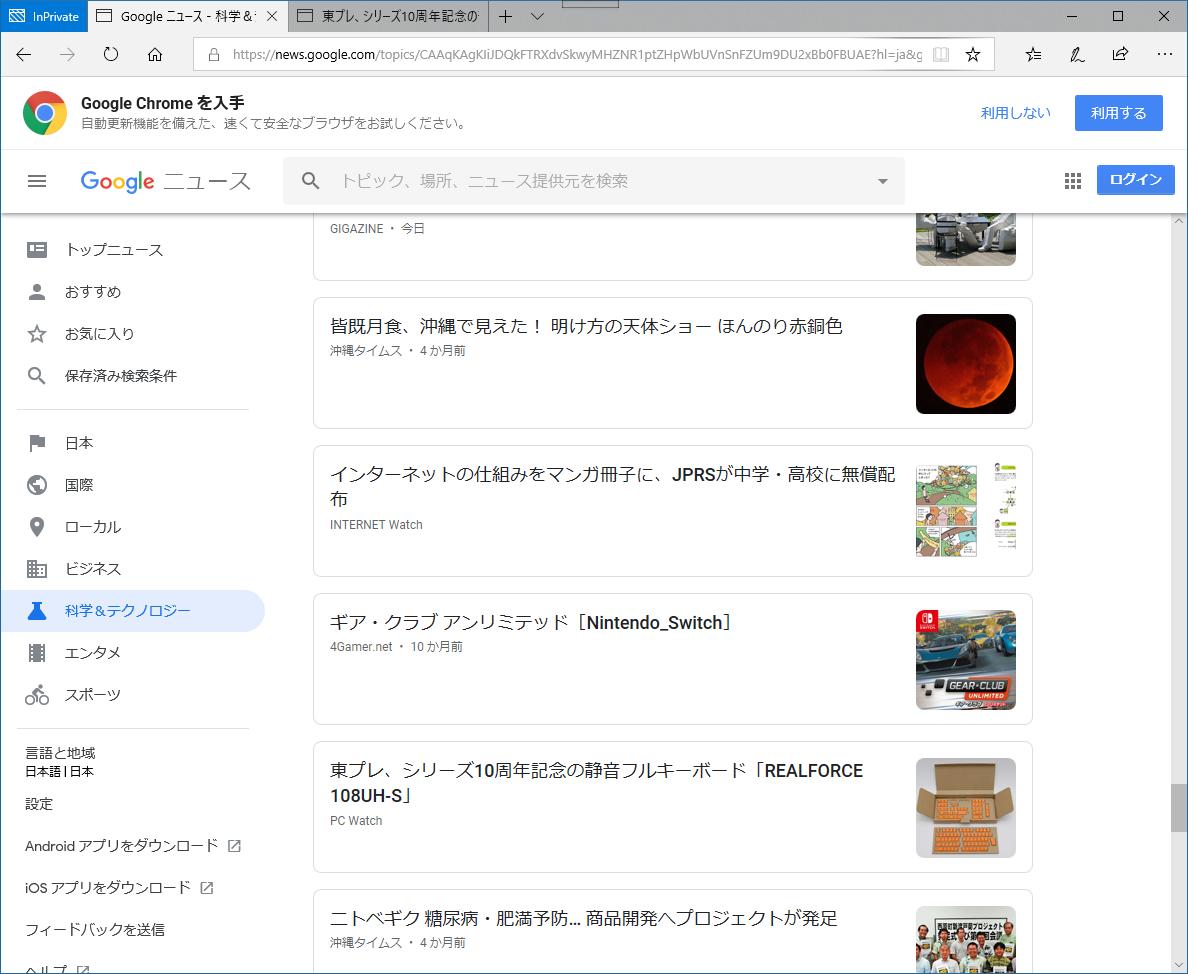Open Android アプリをダウンロード link
1188x974 pixels.
coord(133,846)
